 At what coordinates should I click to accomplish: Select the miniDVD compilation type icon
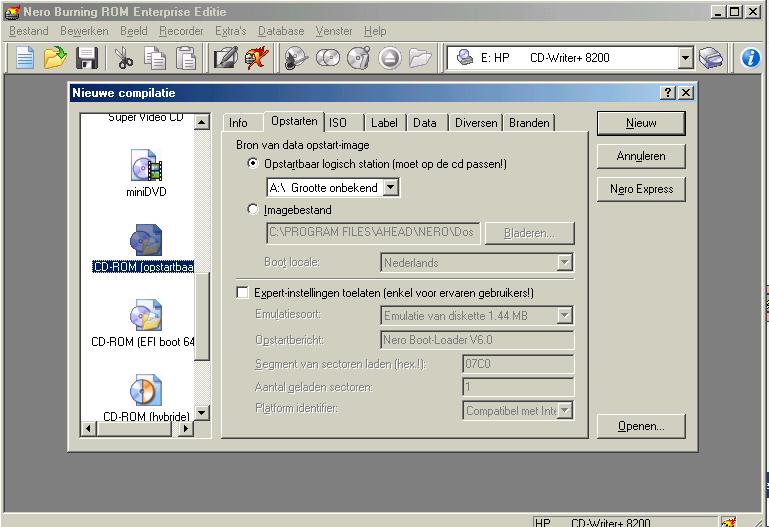click(x=146, y=165)
